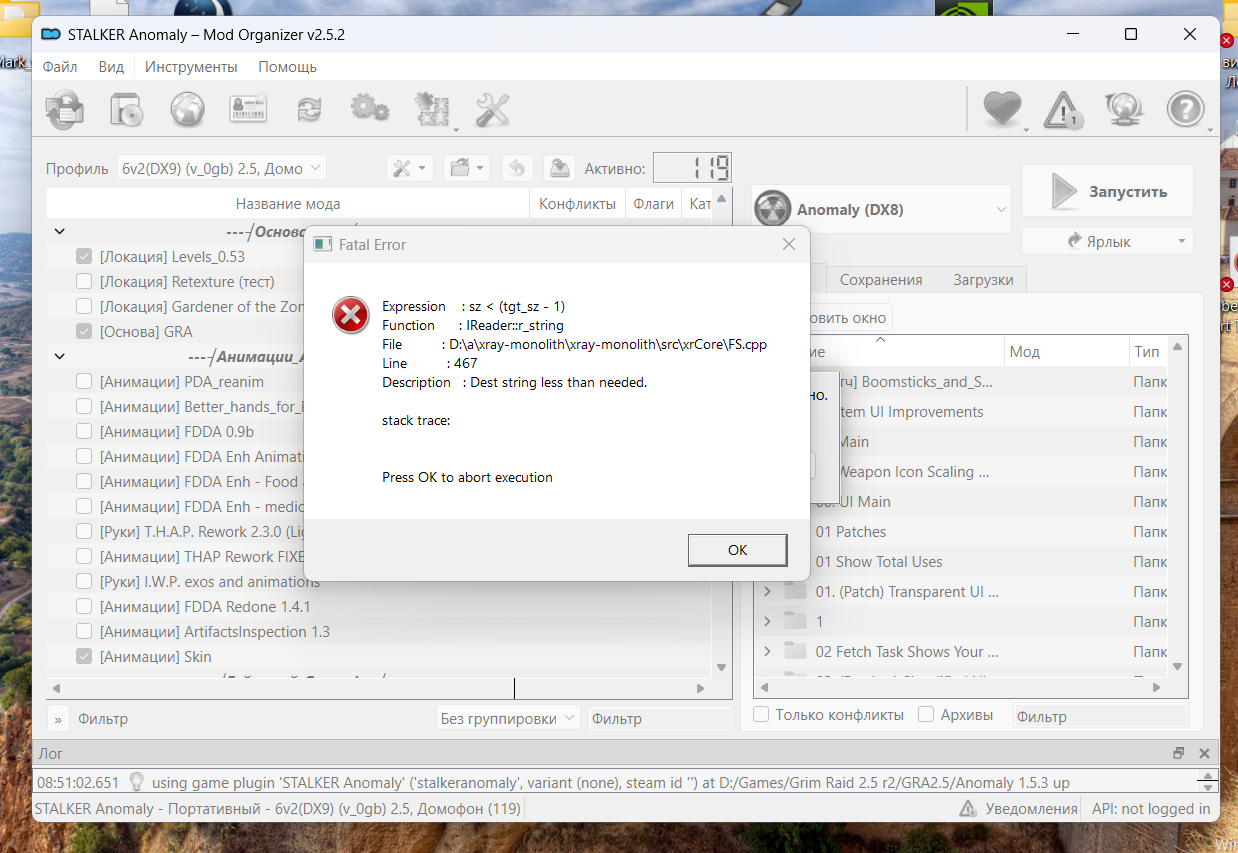Click the Refresh arrows toolbar icon

309,108
